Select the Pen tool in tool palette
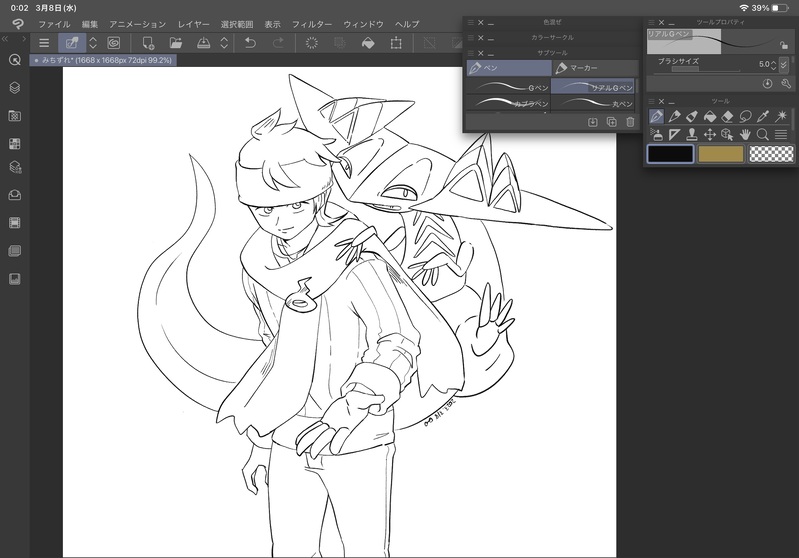Viewport: 799px width, 558px height. [656, 116]
